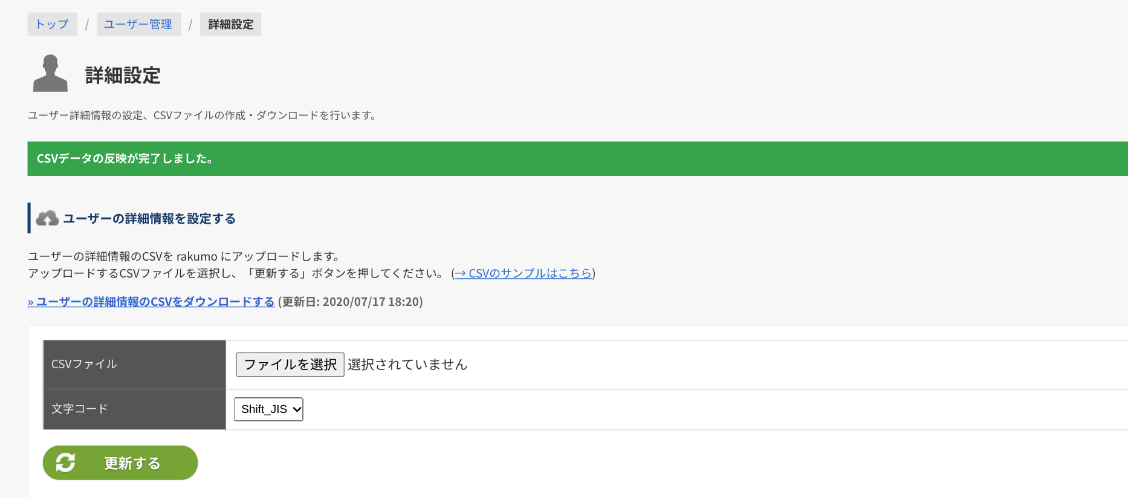Screen dimensions: 1128x498
Task: Click the current 詳細設定 breadcrumb item
Action: 231,24
